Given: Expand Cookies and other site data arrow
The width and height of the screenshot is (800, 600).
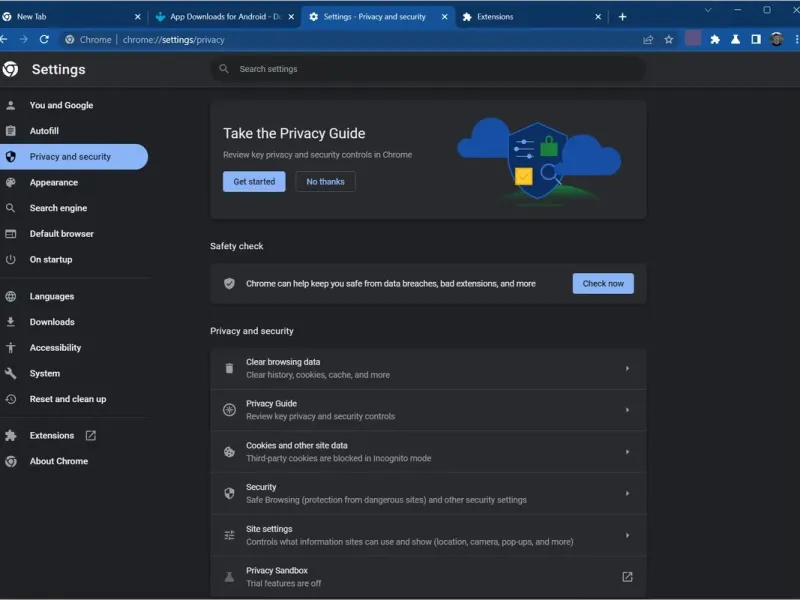Looking at the screenshot, I should coord(627,452).
